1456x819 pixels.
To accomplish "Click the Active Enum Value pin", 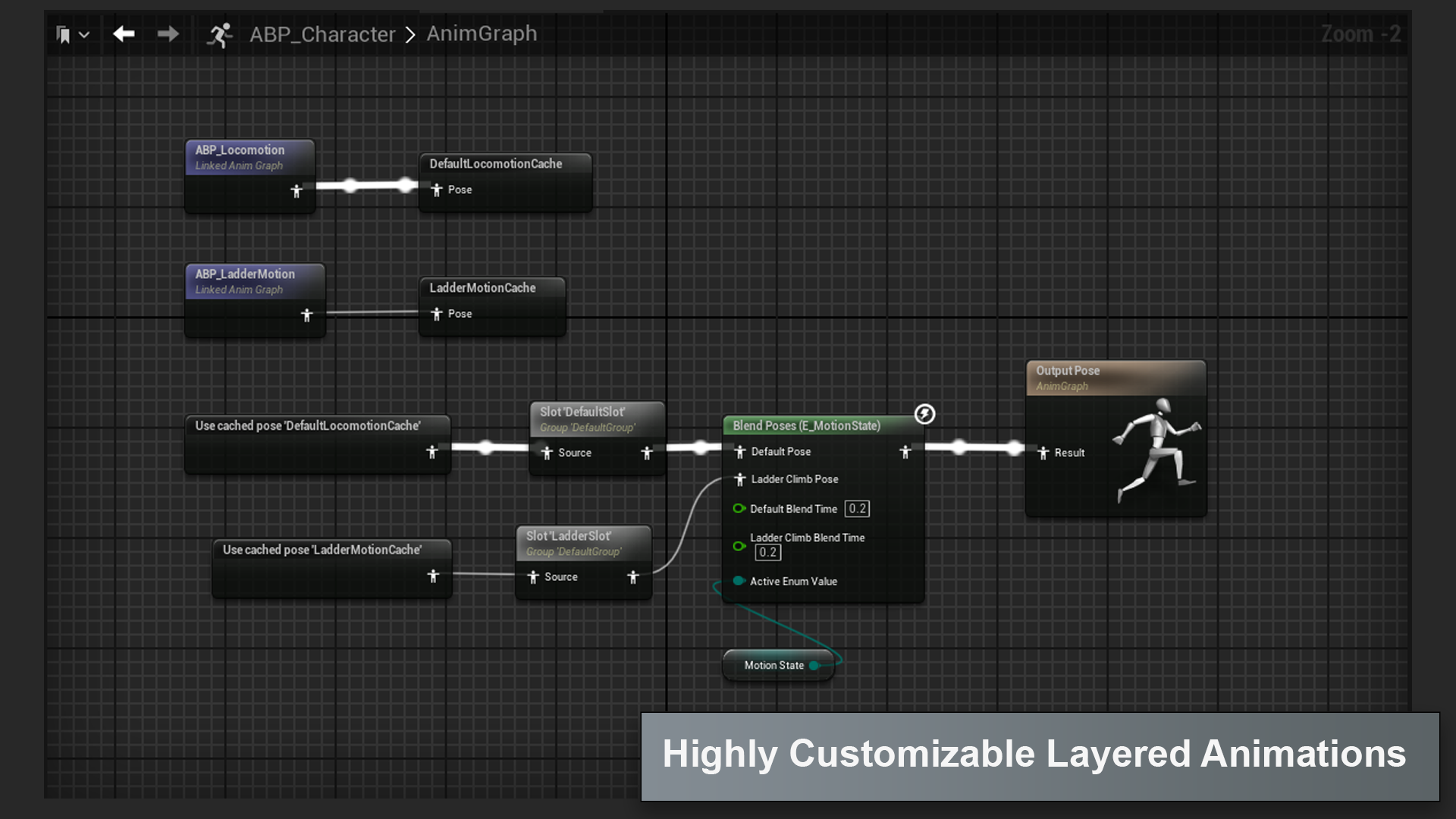I will point(739,582).
